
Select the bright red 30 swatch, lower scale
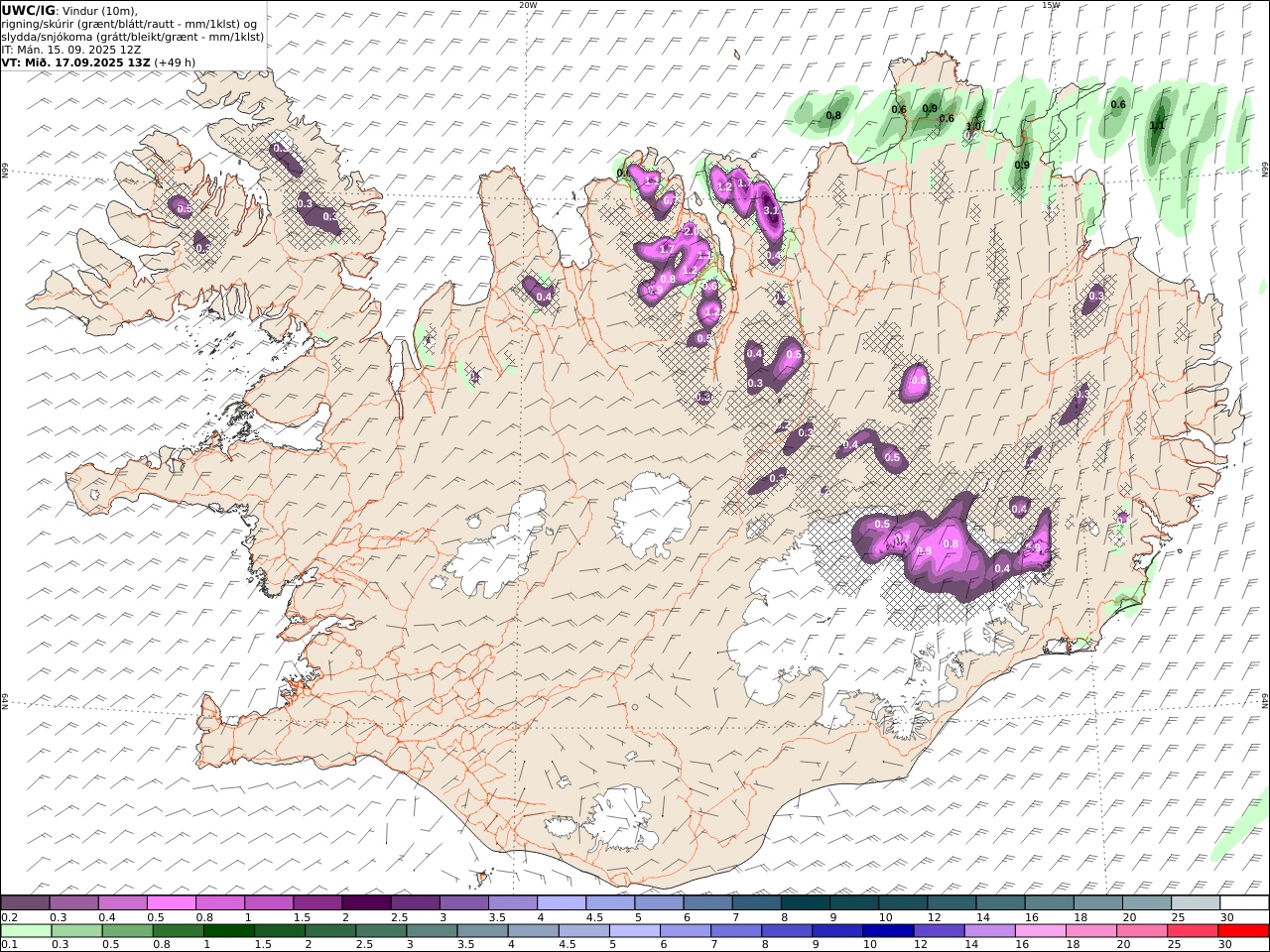tap(1243, 930)
